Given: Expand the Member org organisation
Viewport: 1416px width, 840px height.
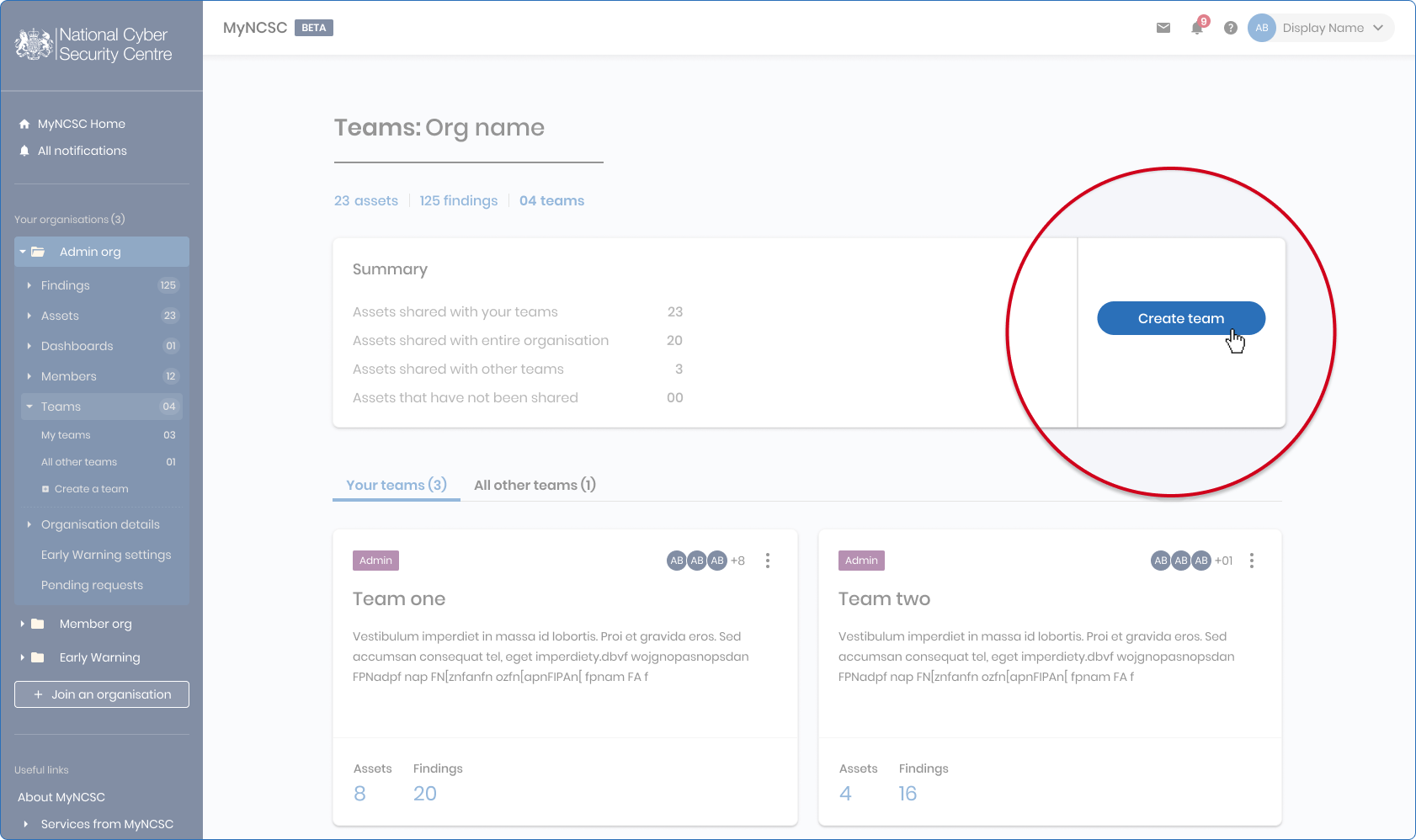Looking at the screenshot, I should tap(22, 624).
